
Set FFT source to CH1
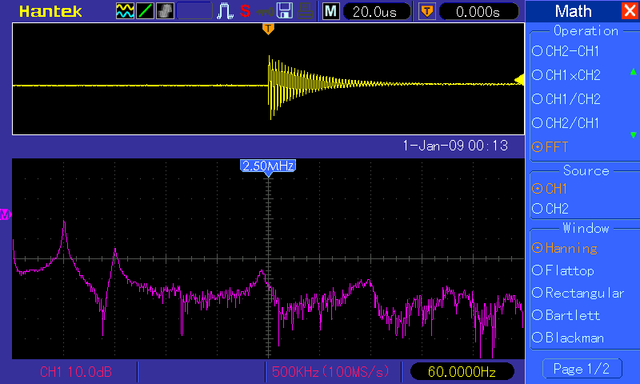pos(550,189)
